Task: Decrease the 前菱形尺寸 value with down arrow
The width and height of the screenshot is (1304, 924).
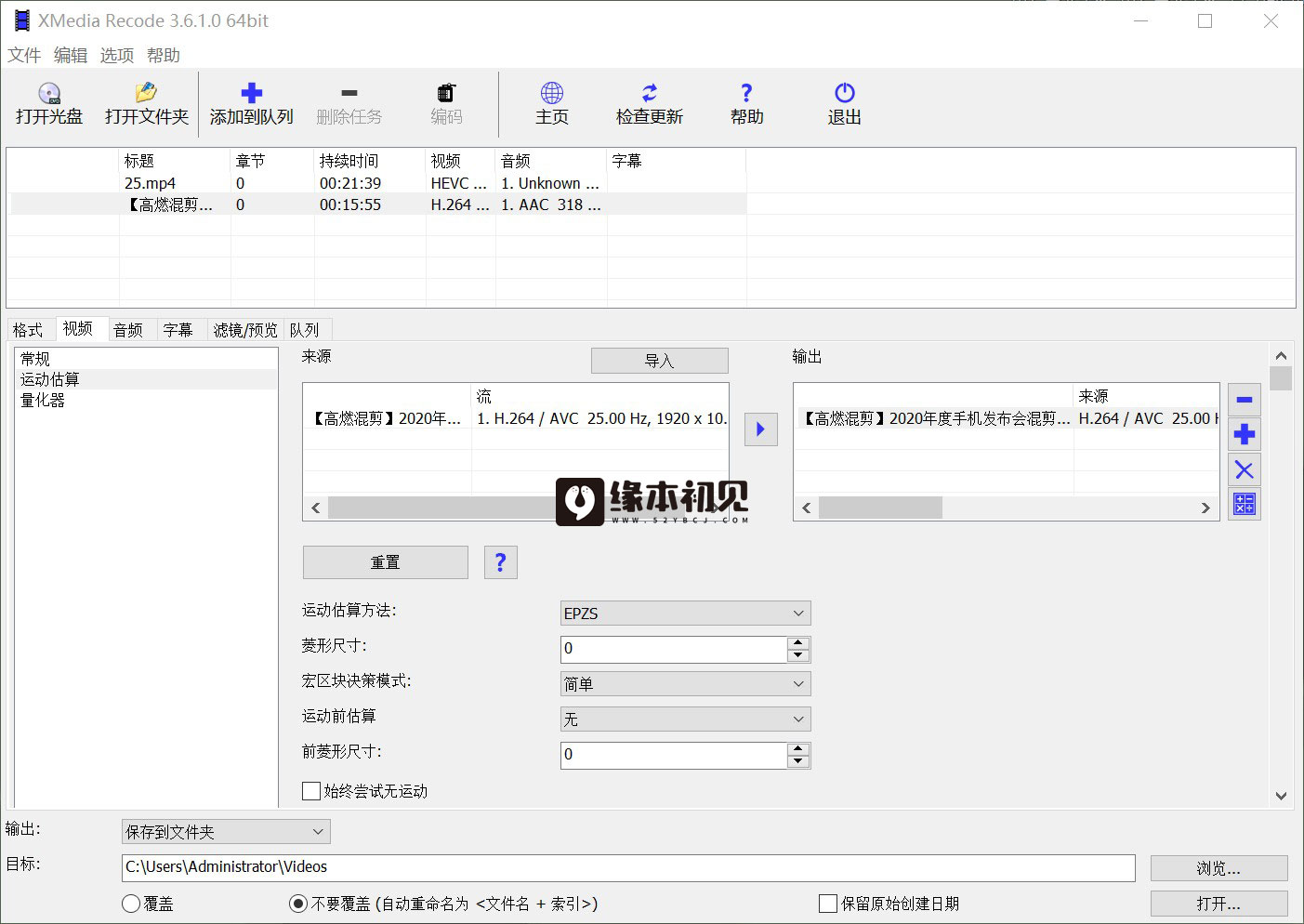Action: click(x=798, y=761)
